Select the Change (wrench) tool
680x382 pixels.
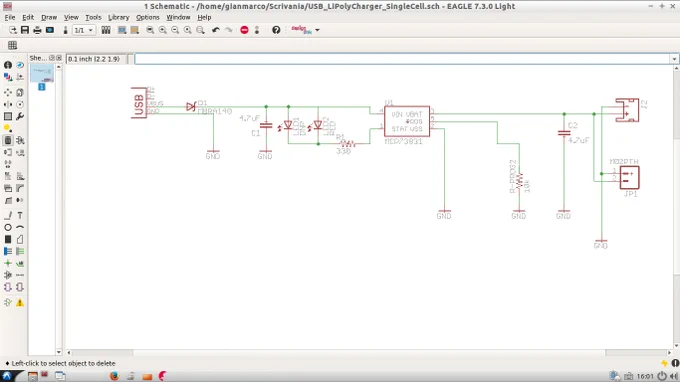tap(20, 117)
